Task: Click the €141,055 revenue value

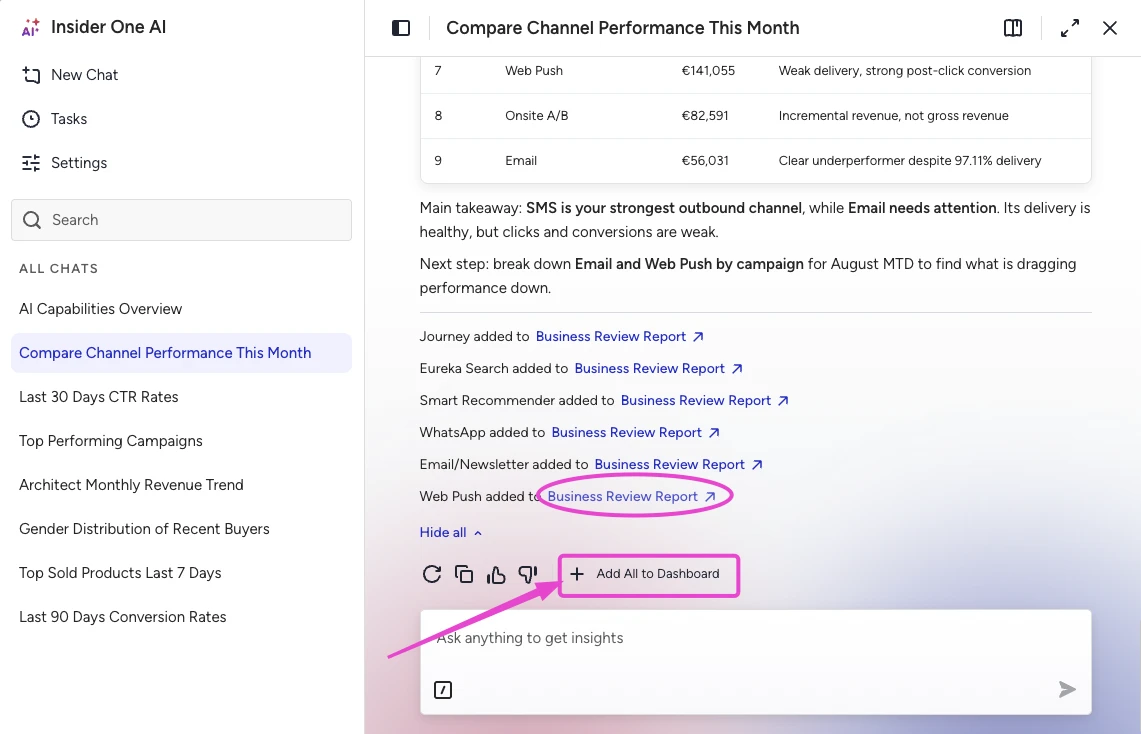Action: [x=708, y=71]
